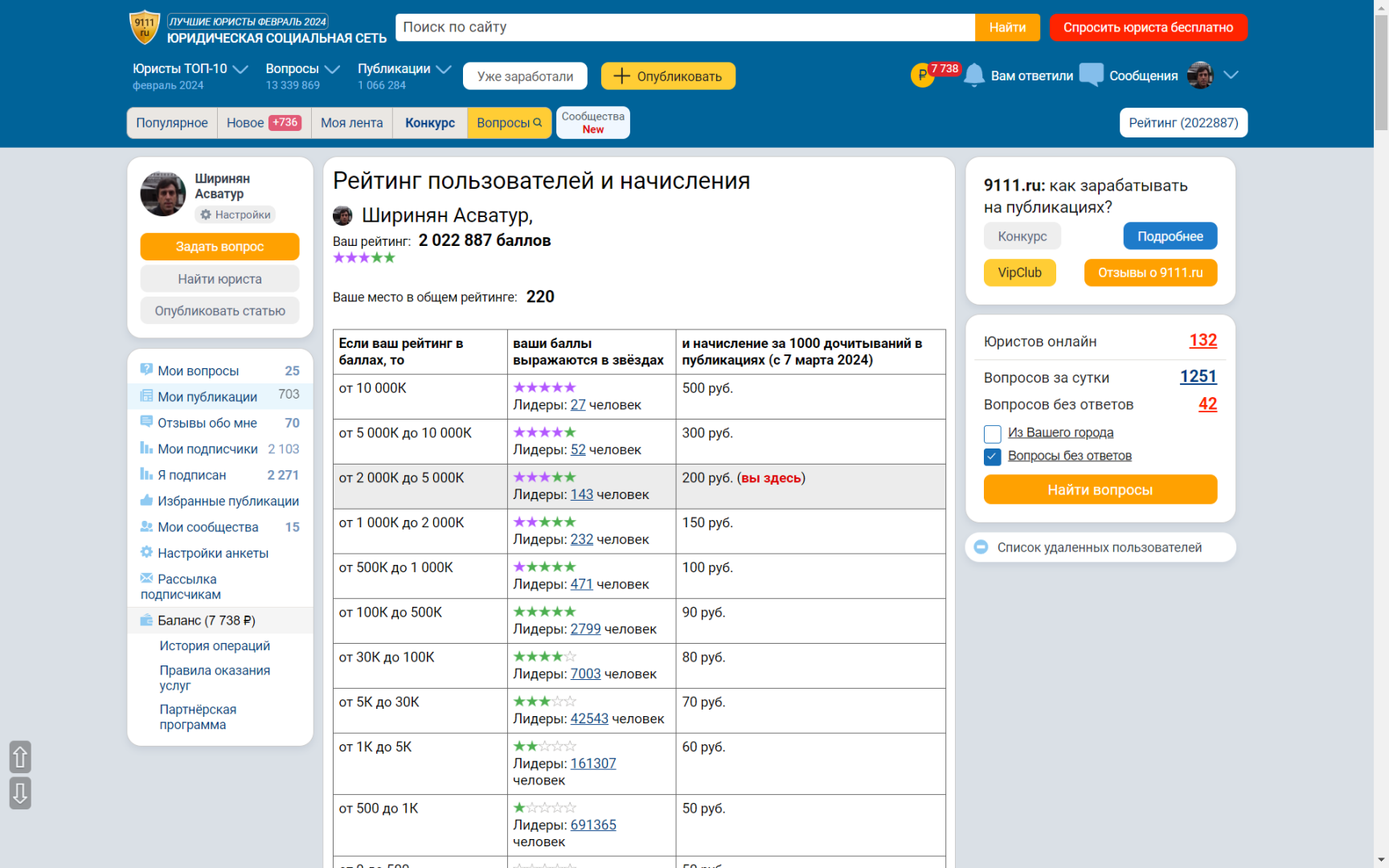
Task: Open the Messages speech bubble icon
Action: click(1091, 75)
